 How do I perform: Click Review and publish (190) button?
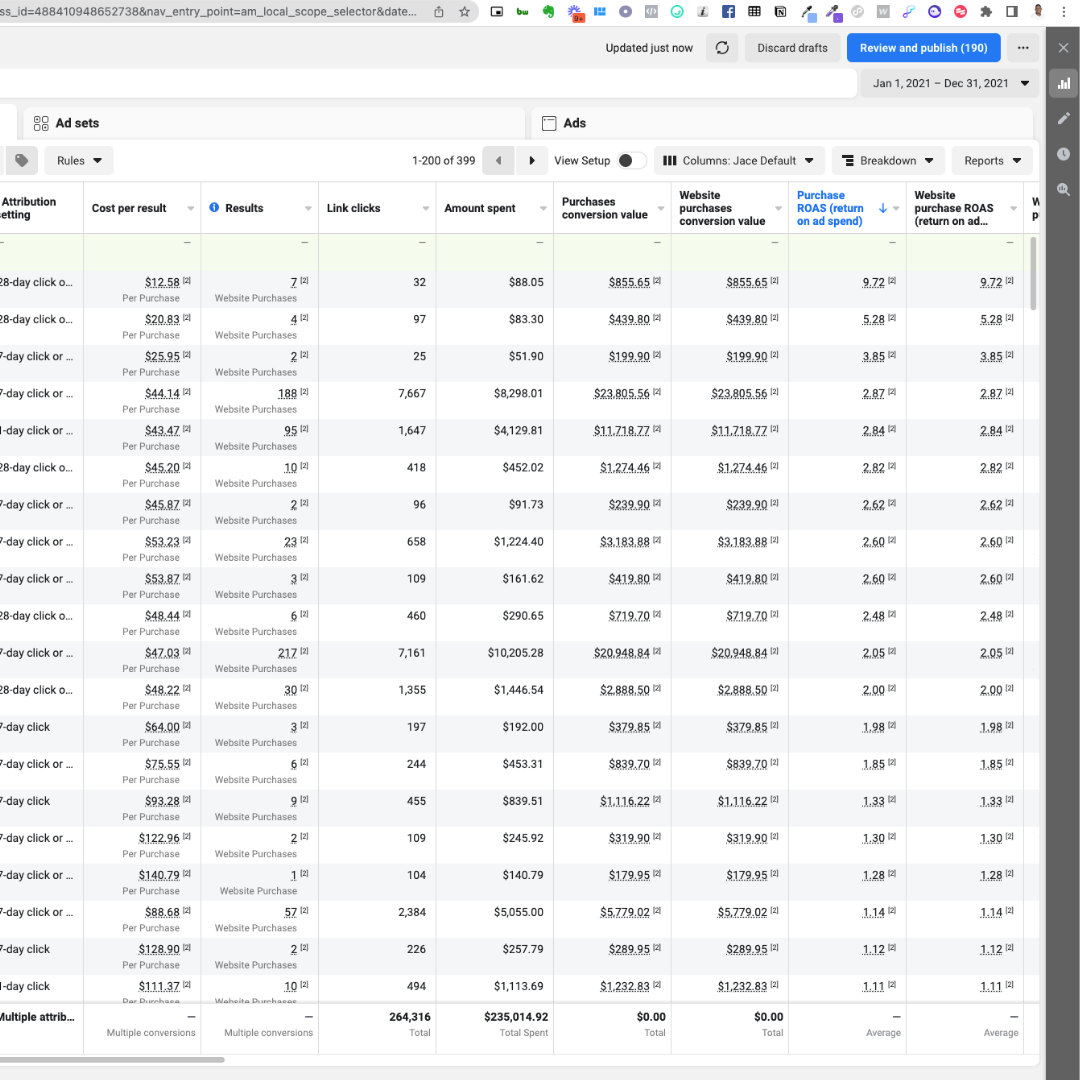pyautogui.click(x=923, y=48)
